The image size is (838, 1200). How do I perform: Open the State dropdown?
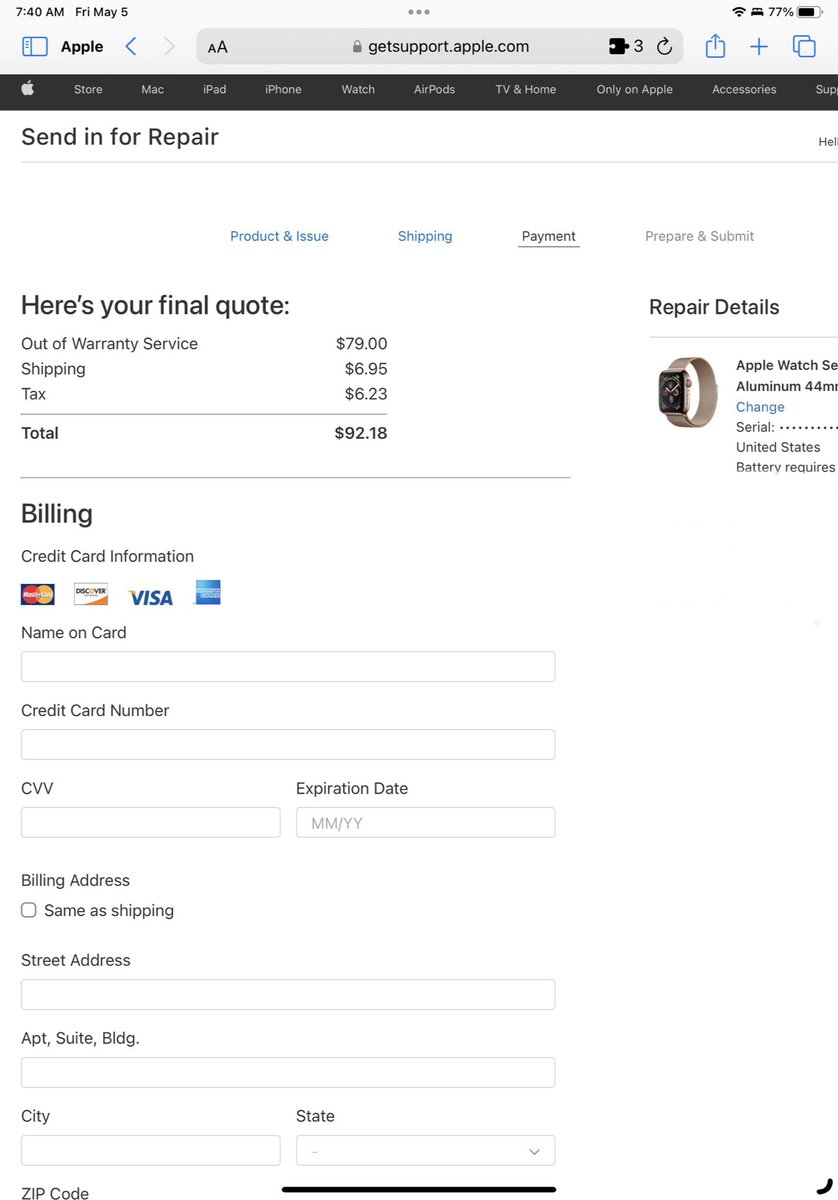pos(425,1150)
